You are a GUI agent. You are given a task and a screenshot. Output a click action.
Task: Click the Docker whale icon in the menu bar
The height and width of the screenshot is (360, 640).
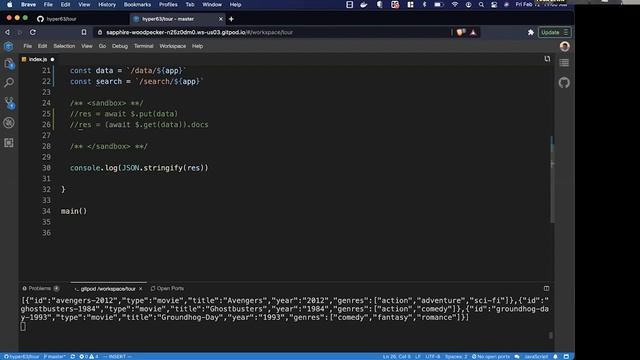point(364,4)
